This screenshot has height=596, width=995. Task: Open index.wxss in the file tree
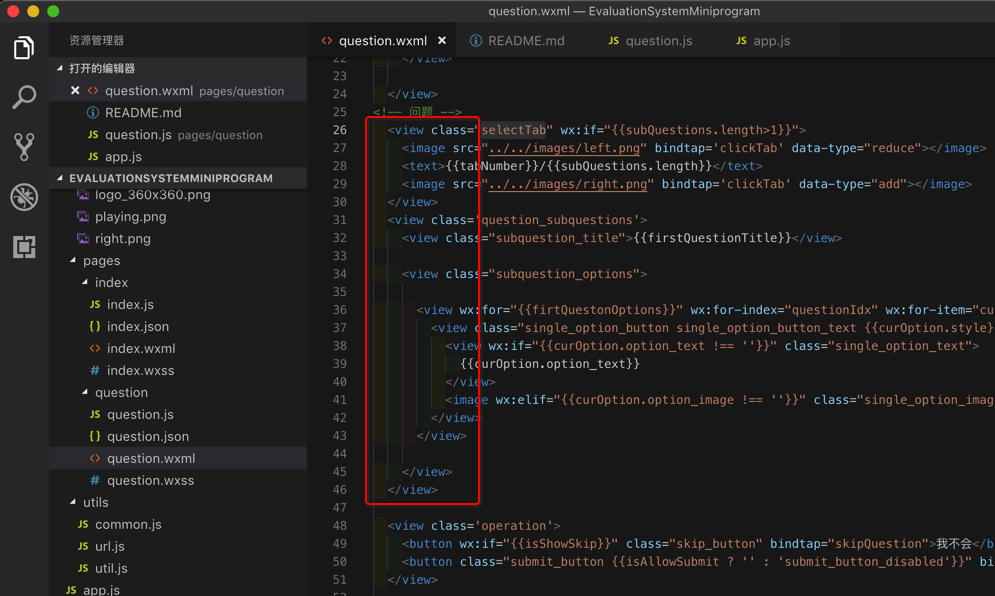(x=178, y=371)
